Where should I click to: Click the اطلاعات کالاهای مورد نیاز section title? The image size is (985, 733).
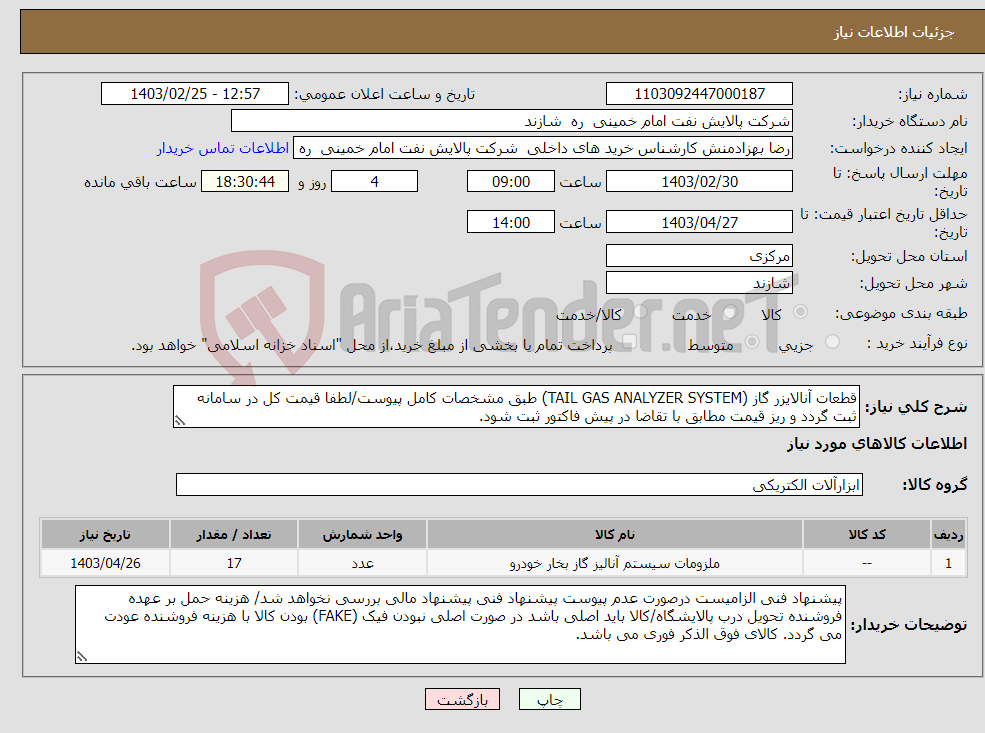pos(877,444)
